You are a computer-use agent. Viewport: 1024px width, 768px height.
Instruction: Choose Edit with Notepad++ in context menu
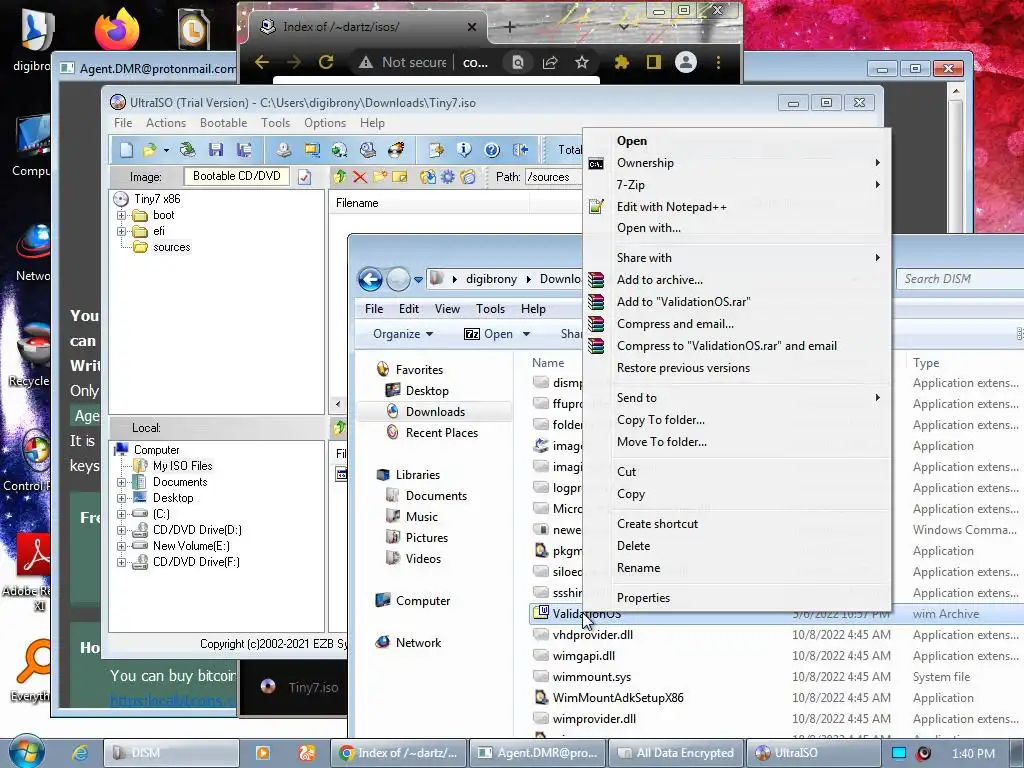tap(738, 207)
